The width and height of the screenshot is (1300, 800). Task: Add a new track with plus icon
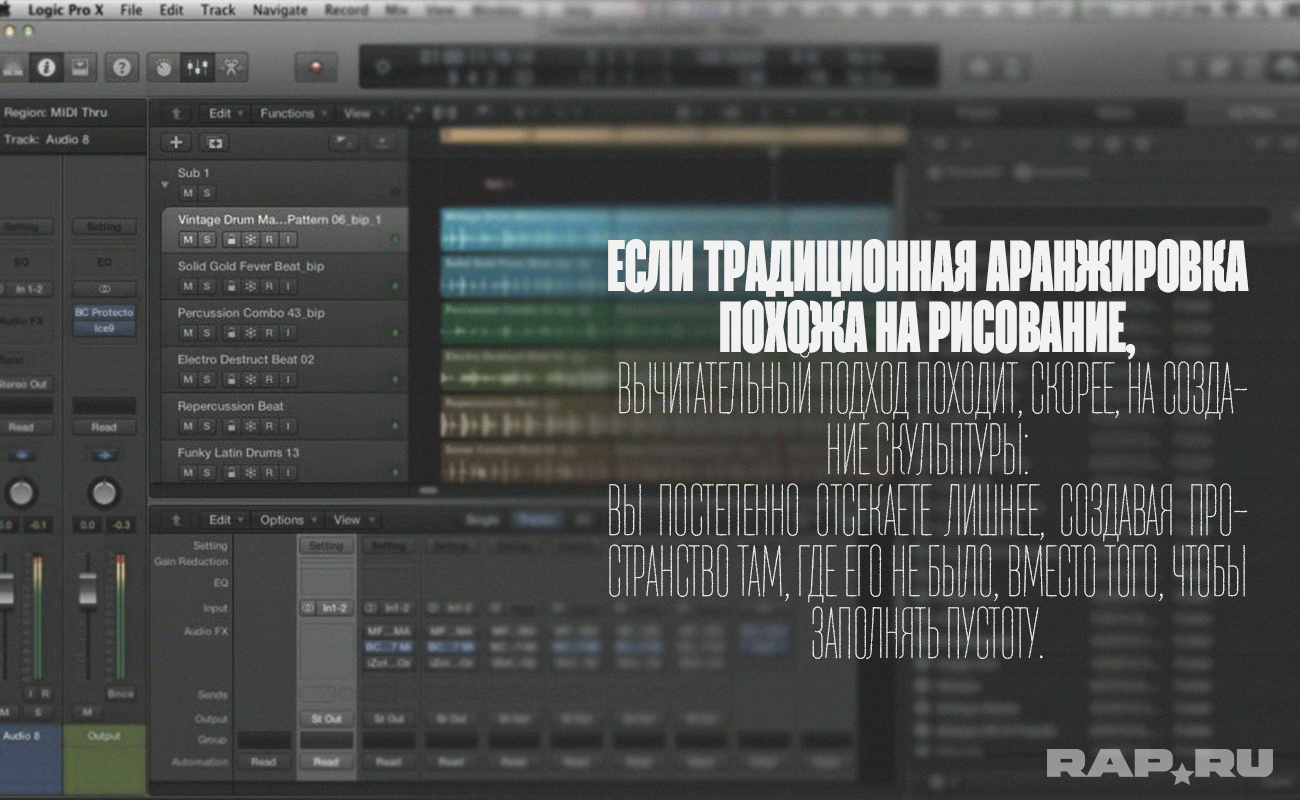point(176,143)
